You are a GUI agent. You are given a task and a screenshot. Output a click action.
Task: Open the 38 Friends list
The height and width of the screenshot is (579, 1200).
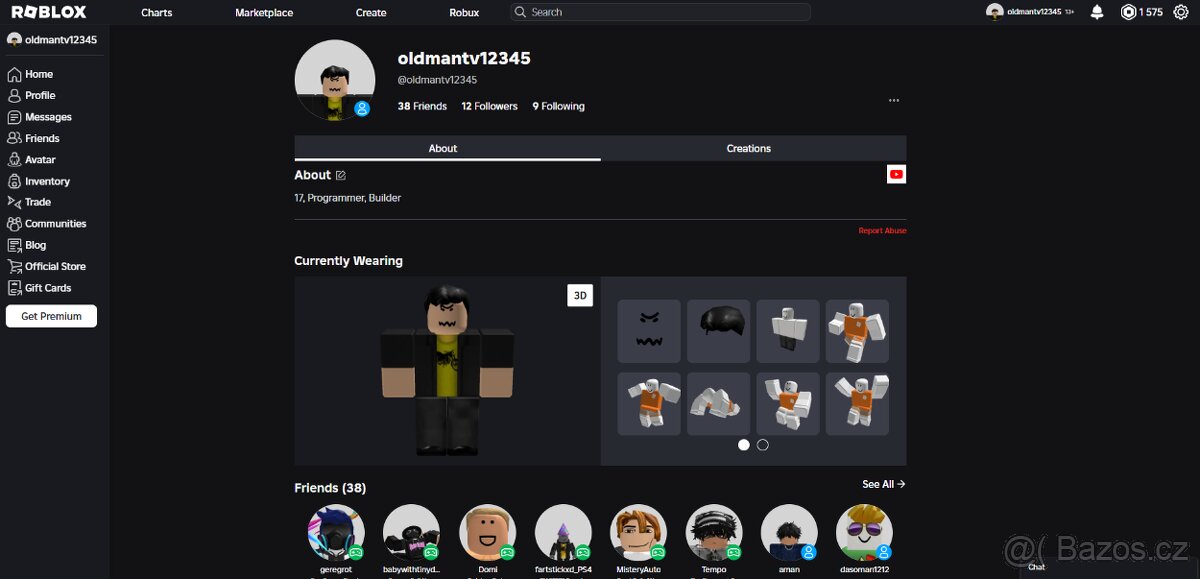point(422,106)
